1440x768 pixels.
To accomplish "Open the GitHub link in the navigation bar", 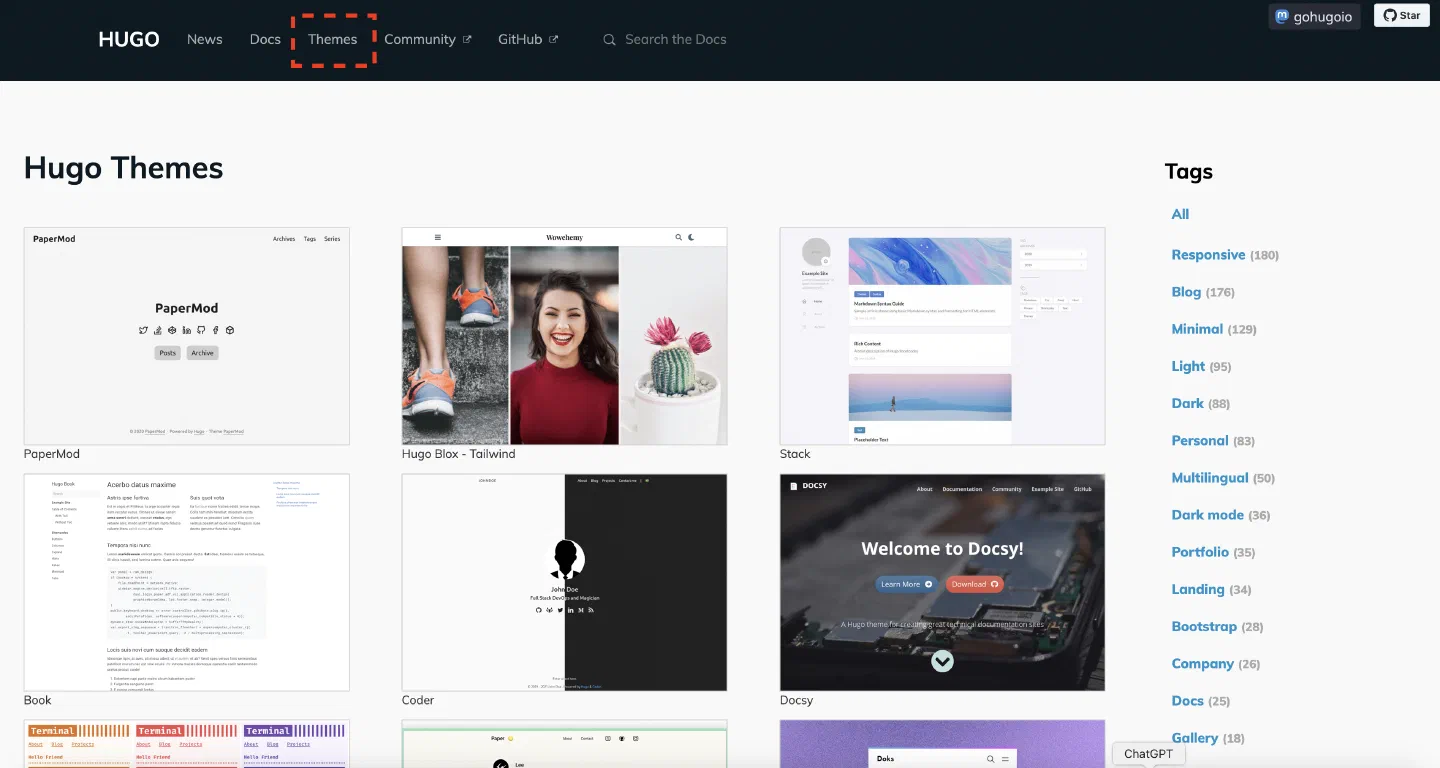I will (528, 40).
